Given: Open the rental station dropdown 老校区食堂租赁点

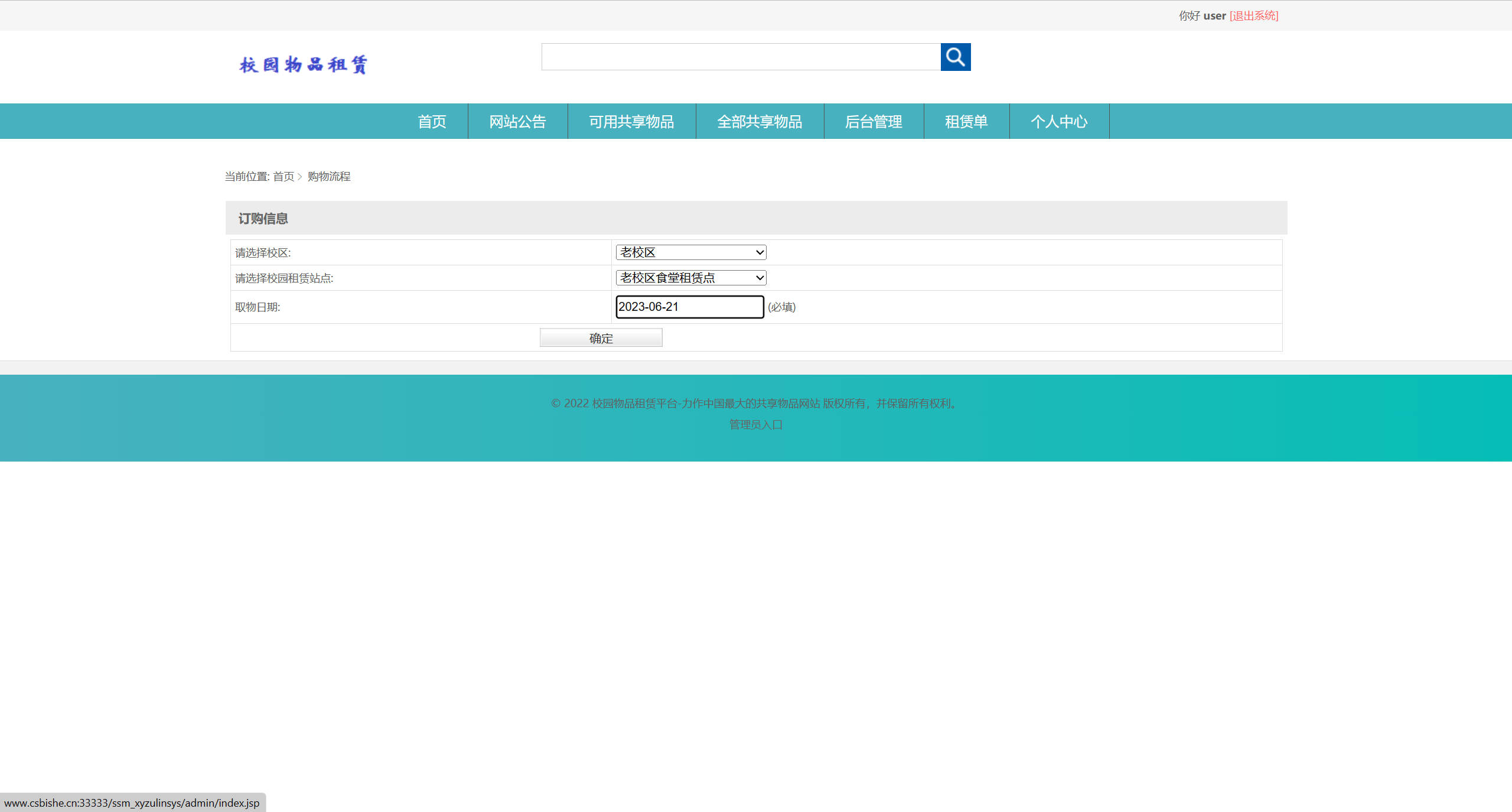Looking at the screenshot, I should pyautogui.click(x=690, y=277).
